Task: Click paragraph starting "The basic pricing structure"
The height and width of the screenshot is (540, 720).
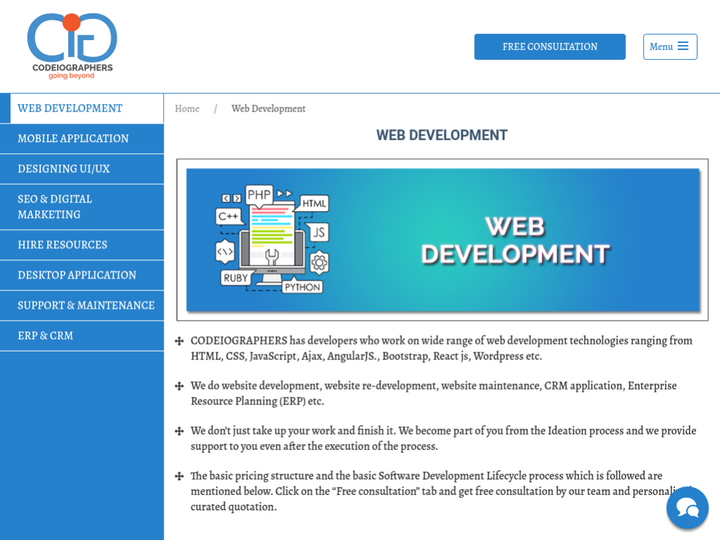Action: tap(441, 491)
